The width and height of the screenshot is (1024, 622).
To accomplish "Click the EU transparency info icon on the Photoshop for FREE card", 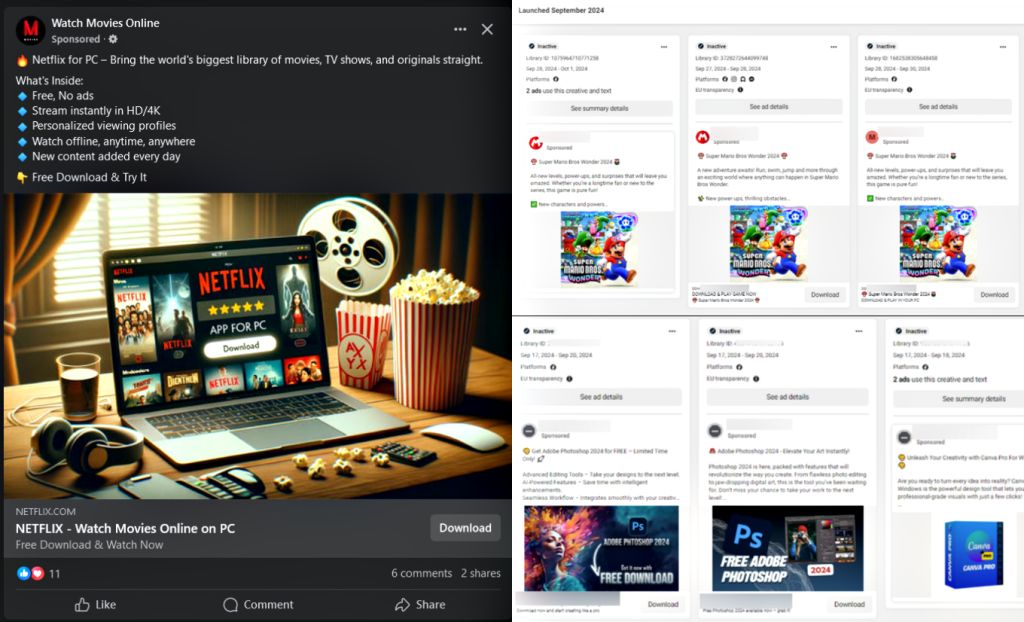I will (569, 379).
